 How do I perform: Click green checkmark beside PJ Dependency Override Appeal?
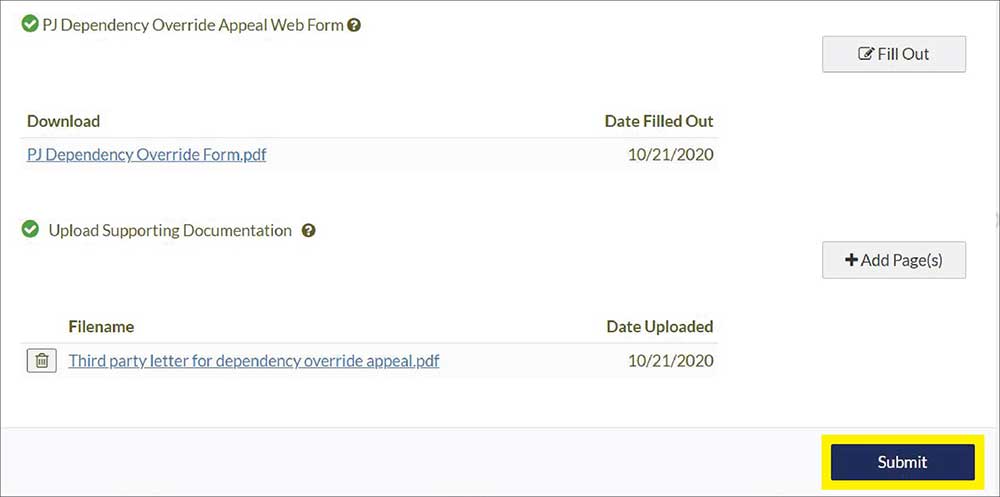pyautogui.click(x=29, y=24)
